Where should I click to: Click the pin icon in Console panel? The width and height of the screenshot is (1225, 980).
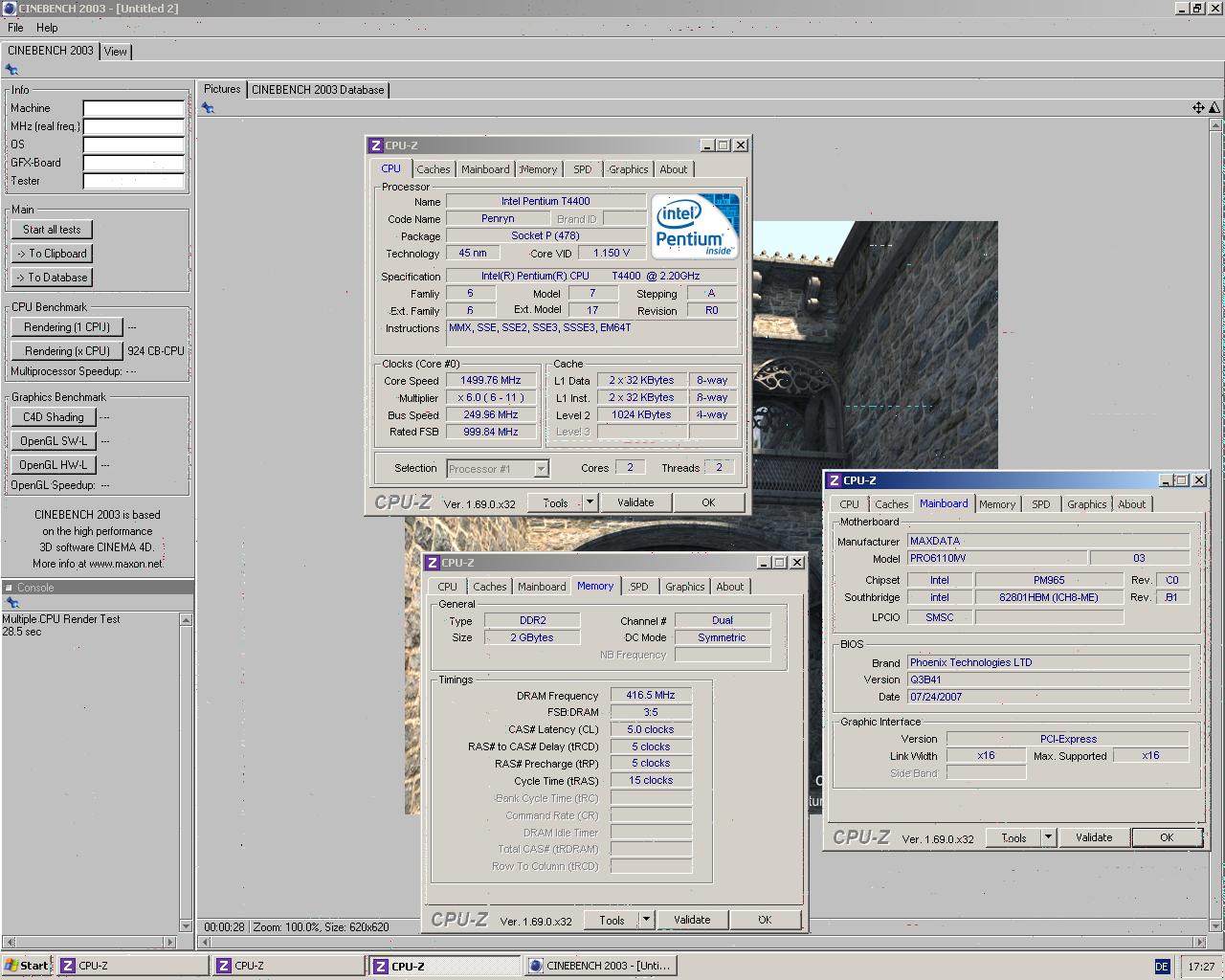click(x=12, y=603)
